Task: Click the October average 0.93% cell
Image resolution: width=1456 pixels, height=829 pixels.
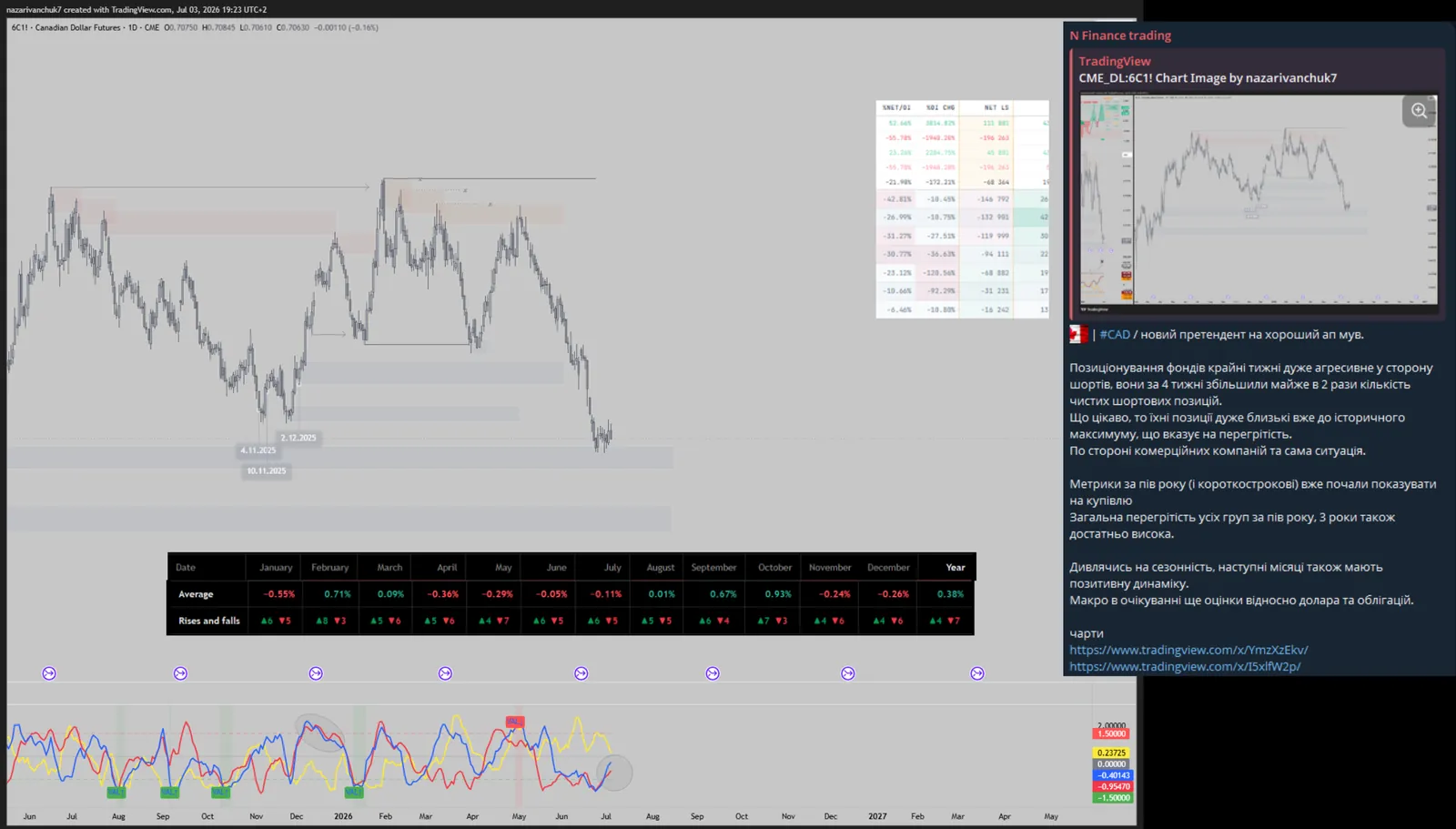Action: 778,594
